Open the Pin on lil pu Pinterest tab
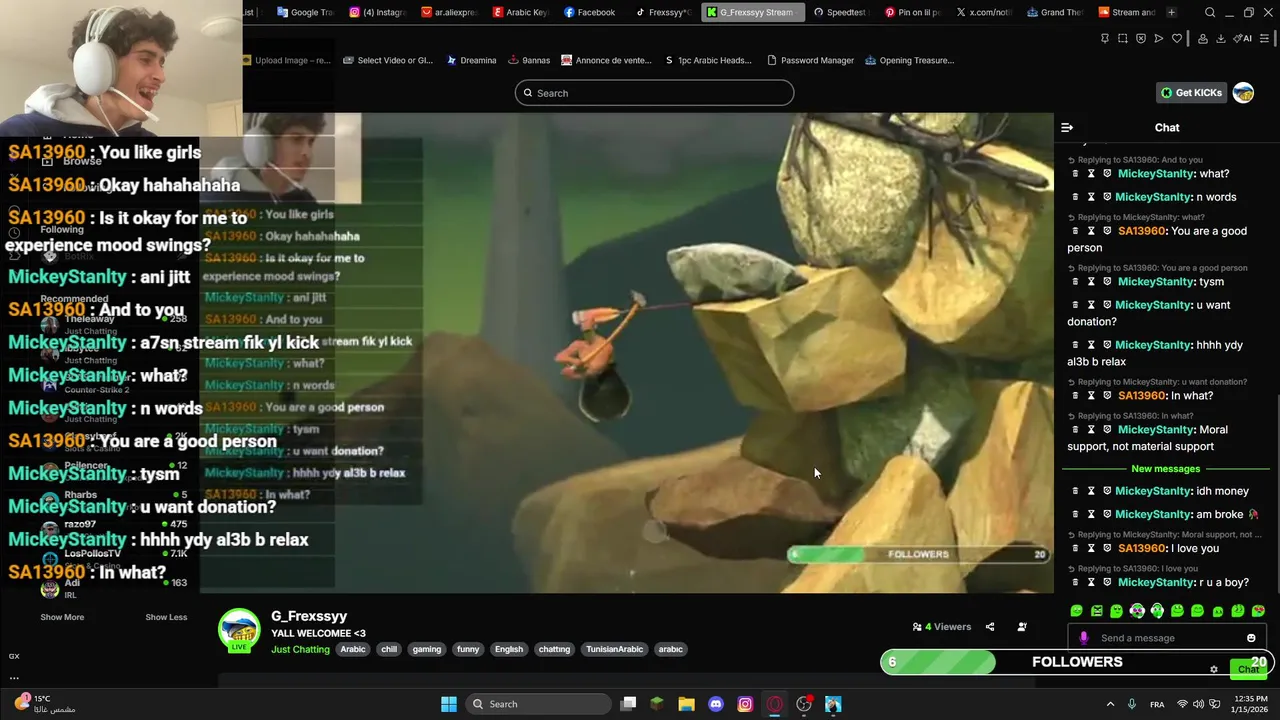The height and width of the screenshot is (720, 1280). (911, 12)
